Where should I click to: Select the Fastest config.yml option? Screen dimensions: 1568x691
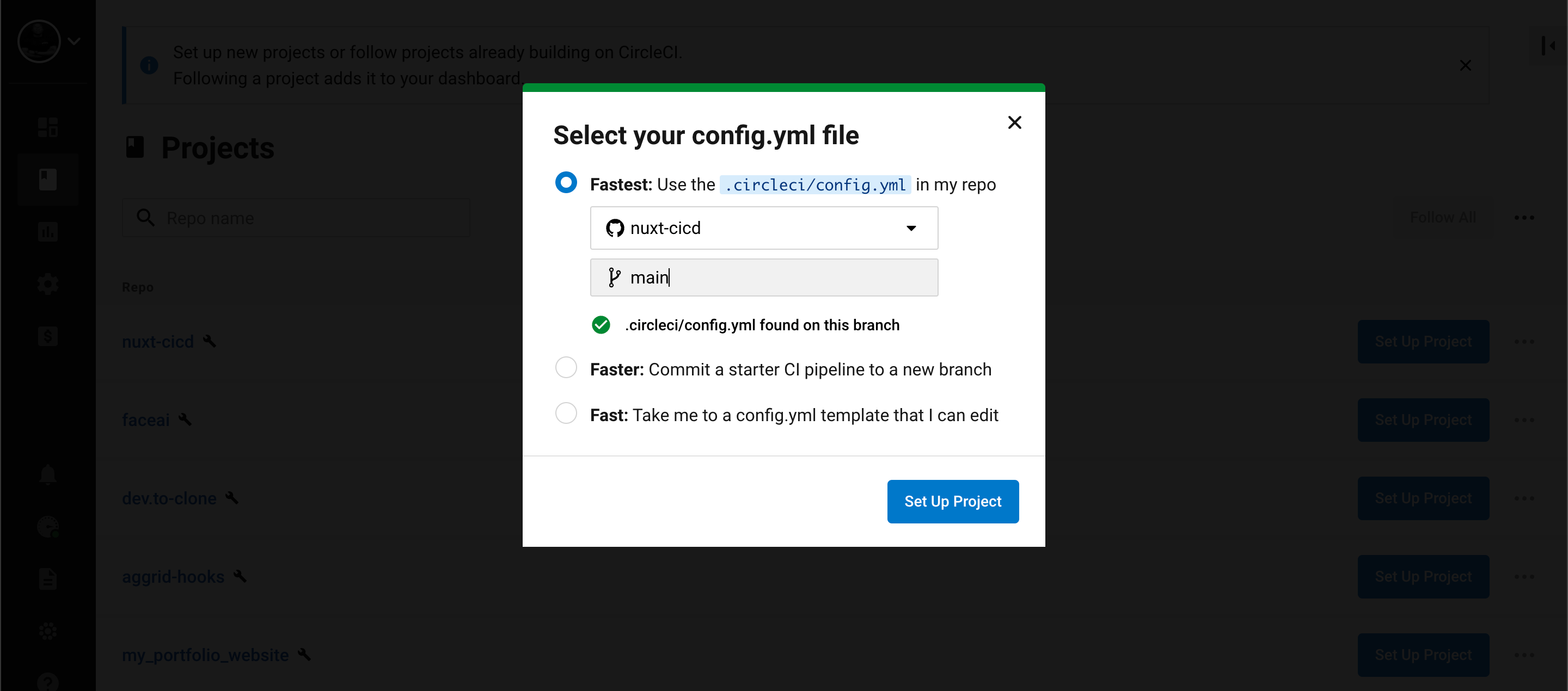tap(566, 182)
